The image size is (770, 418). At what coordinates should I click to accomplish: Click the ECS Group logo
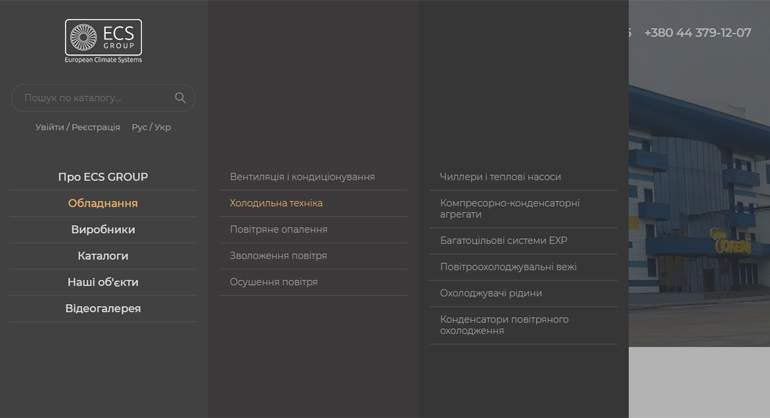pyautogui.click(x=103, y=41)
